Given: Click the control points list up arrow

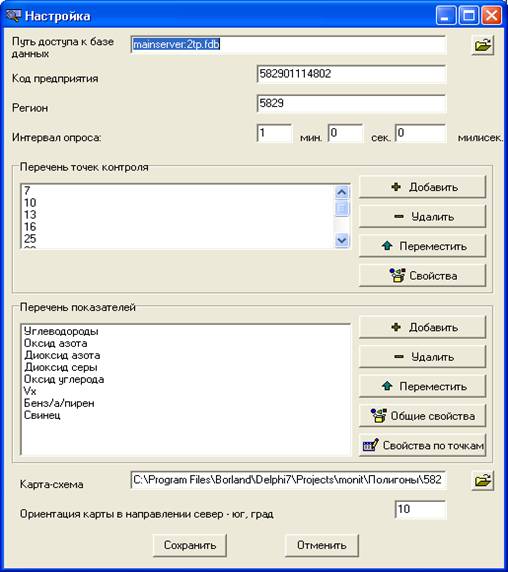Looking at the screenshot, I should click(342, 193).
